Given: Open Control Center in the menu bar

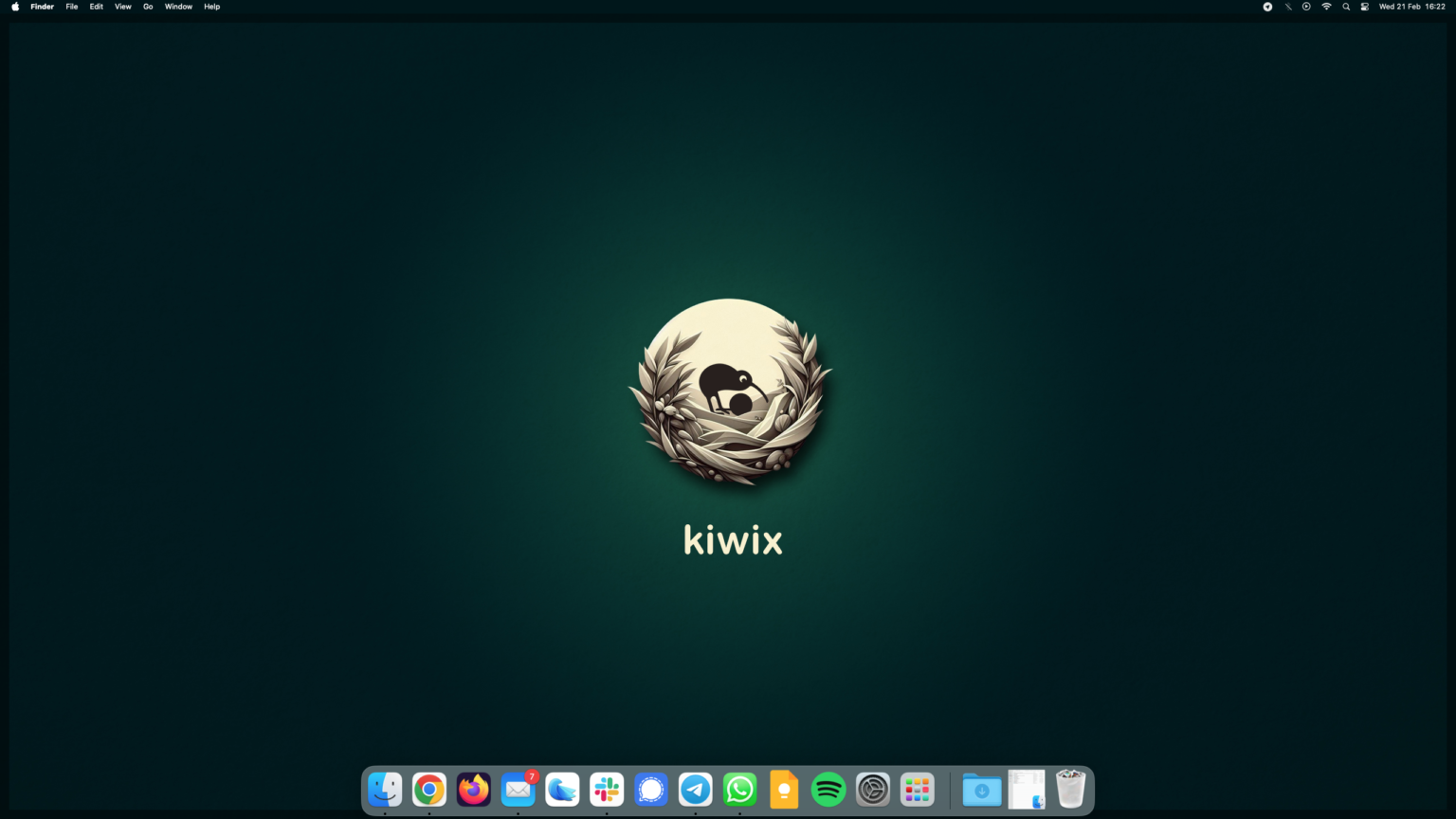Looking at the screenshot, I should (1365, 7).
